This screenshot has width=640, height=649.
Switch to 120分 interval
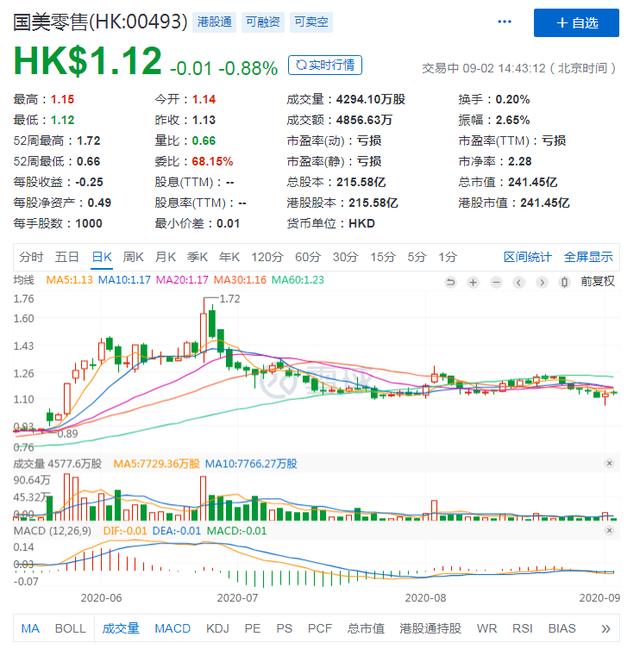(267, 257)
